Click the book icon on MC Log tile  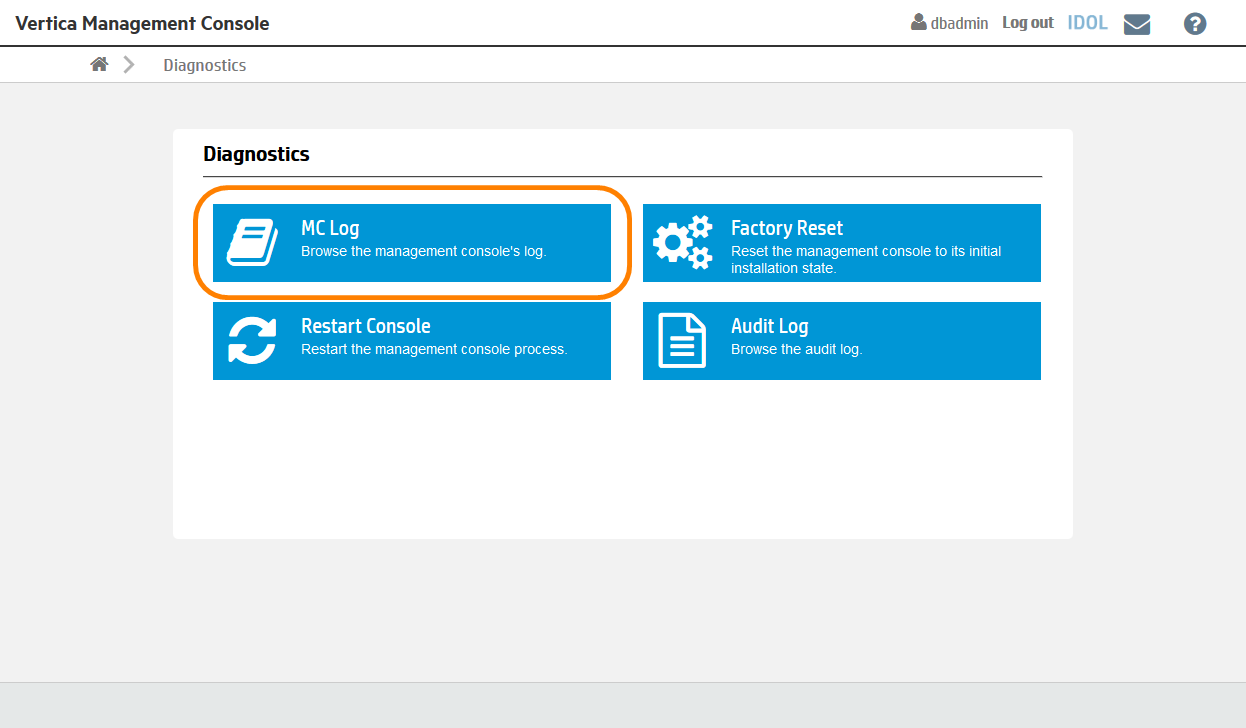click(252, 243)
